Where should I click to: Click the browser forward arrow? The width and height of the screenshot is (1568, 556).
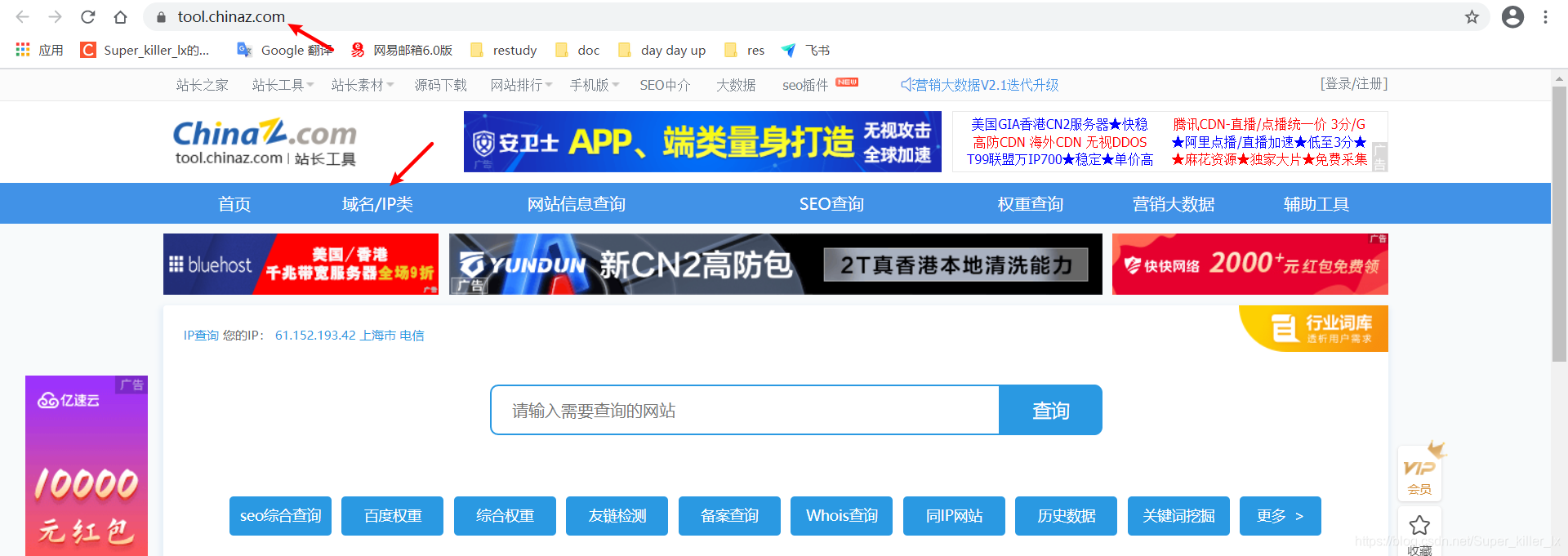(x=55, y=17)
